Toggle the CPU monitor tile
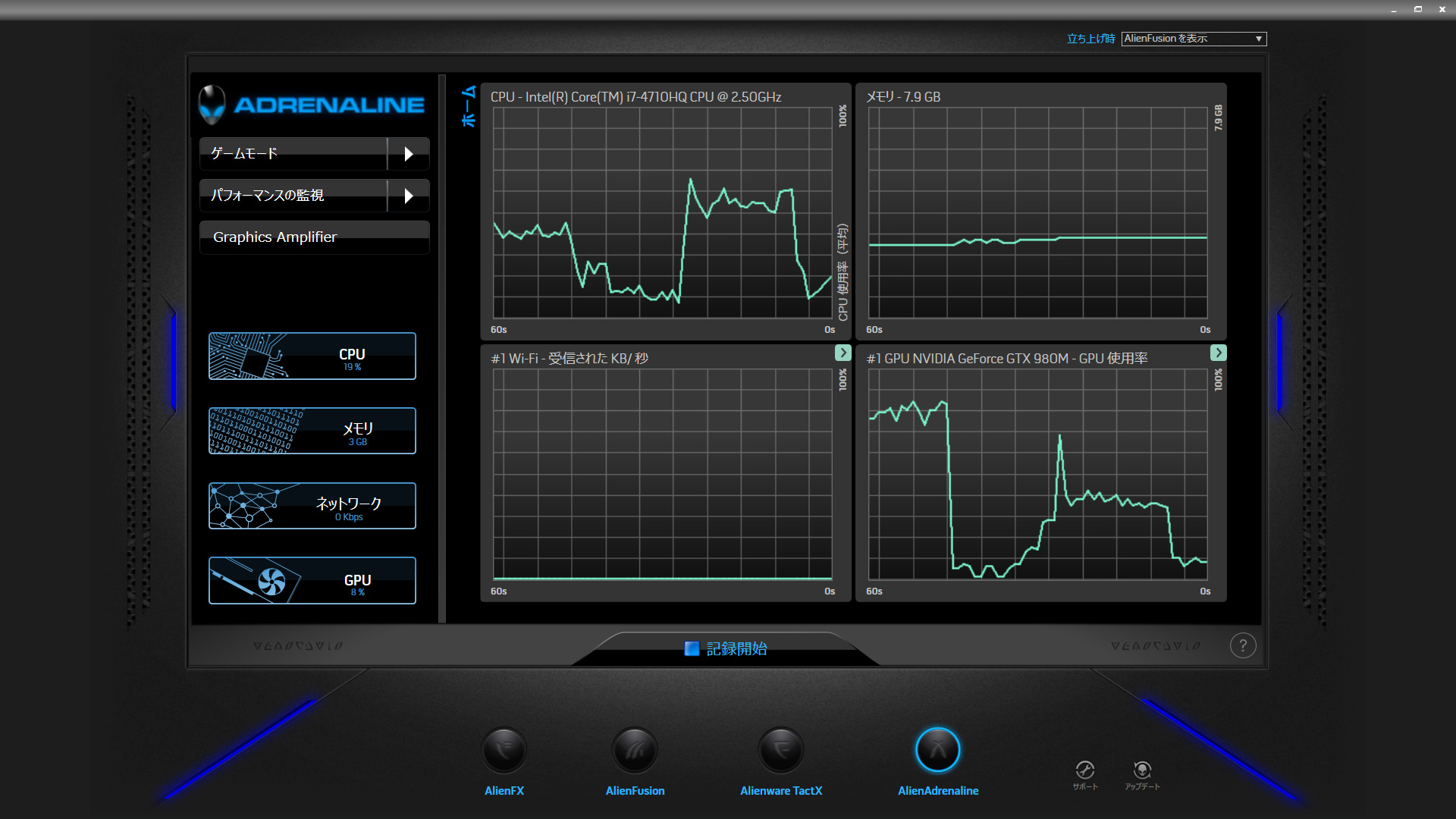 (x=312, y=356)
